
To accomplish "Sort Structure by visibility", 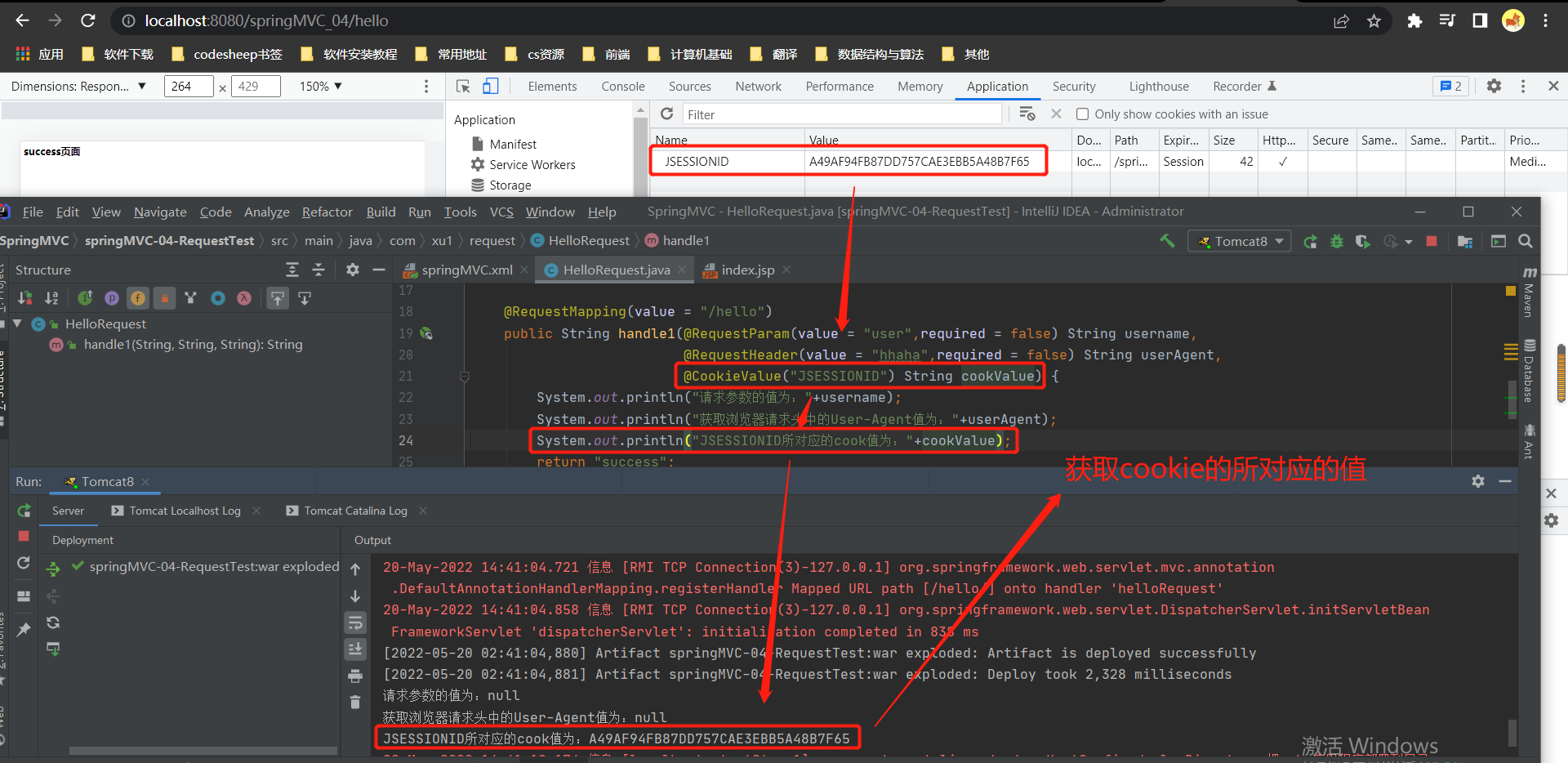I will click(25, 298).
